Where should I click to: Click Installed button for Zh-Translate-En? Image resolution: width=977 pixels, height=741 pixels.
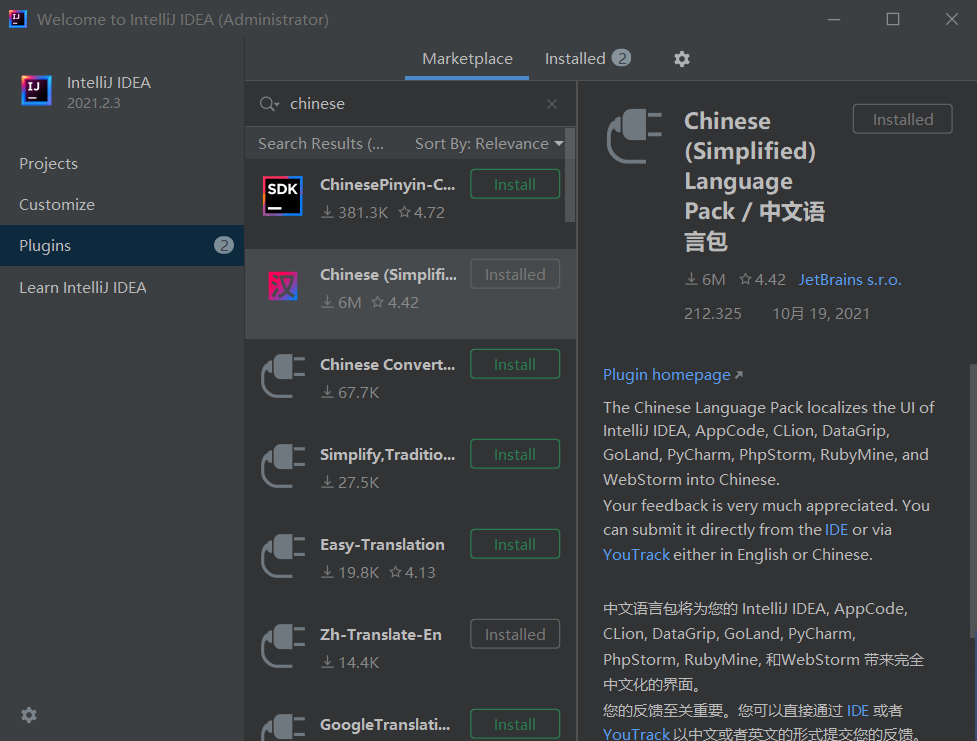(515, 634)
